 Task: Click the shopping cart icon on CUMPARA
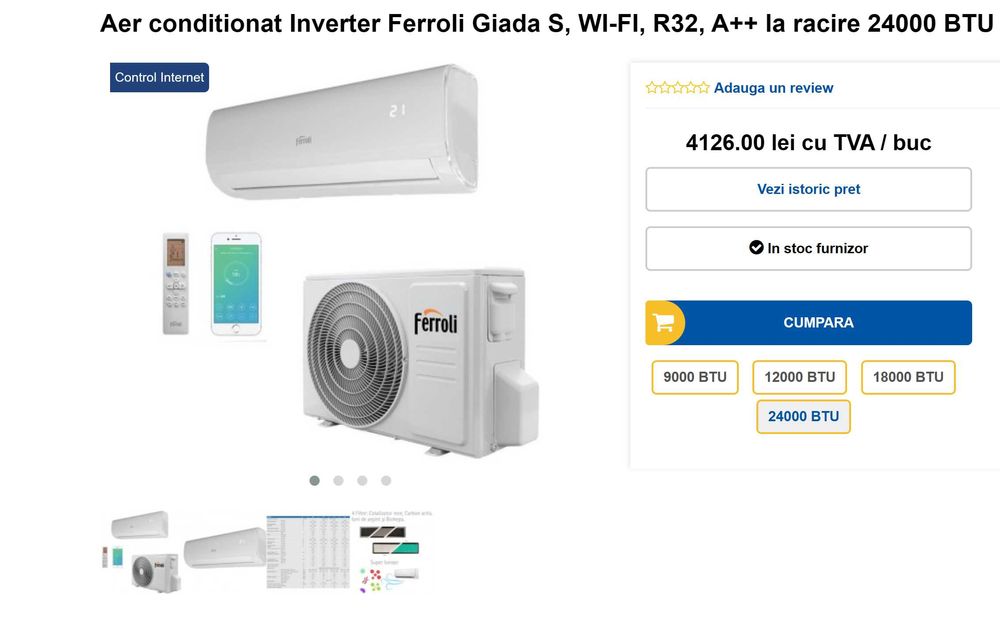(x=663, y=323)
